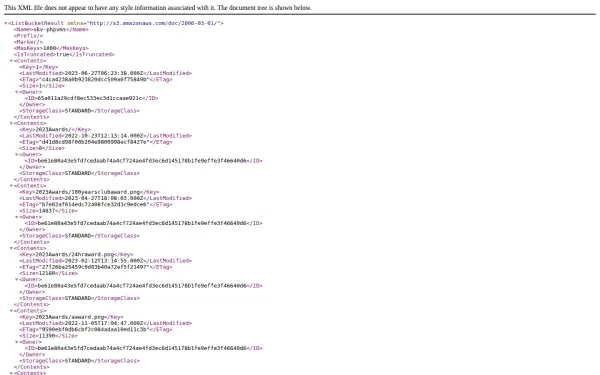The width and height of the screenshot is (600, 375).
Task: Collapse the Contents node containing Key 1
Action: (x=11, y=61)
